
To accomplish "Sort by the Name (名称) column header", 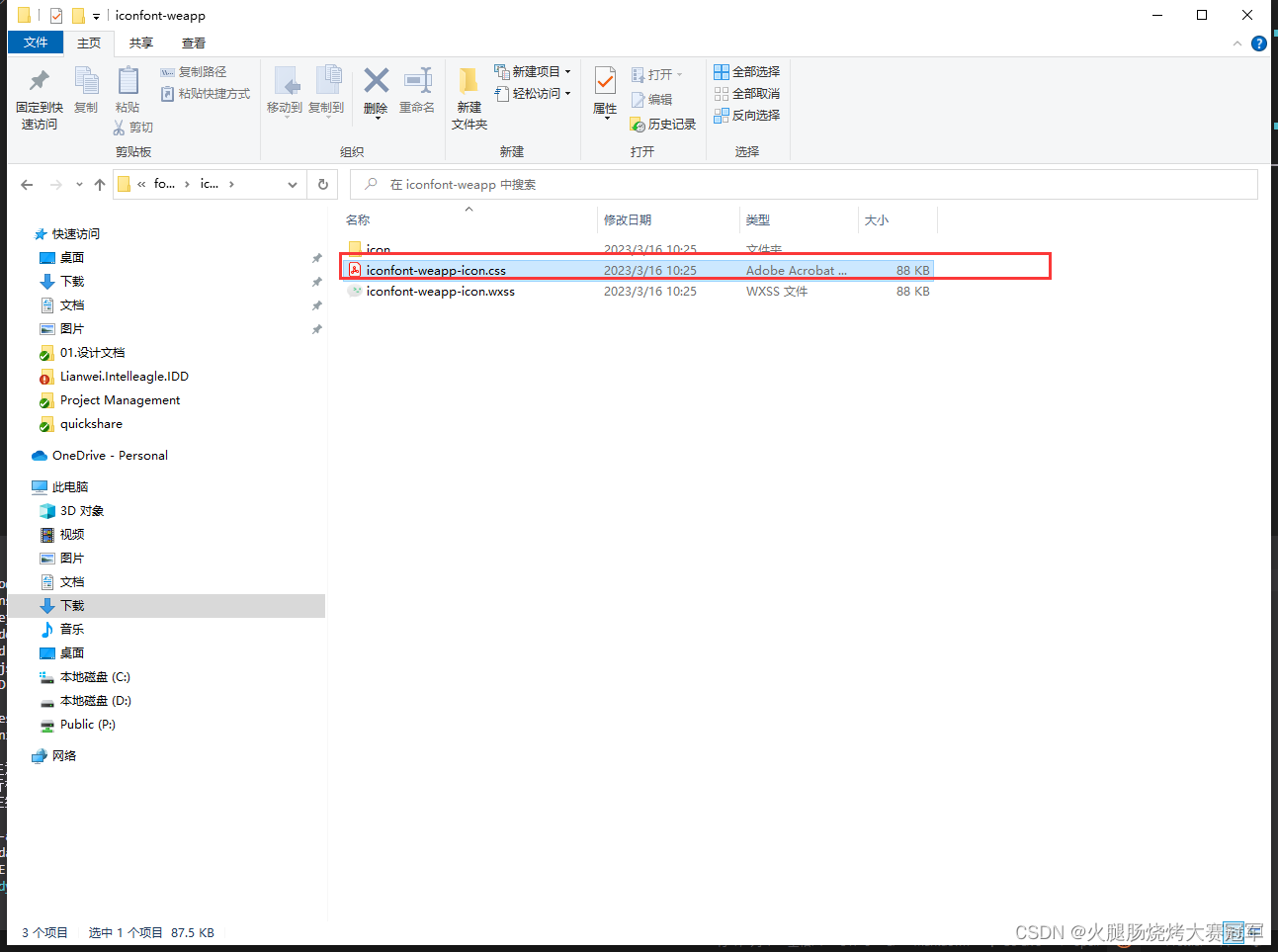I will (x=358, y=220).
